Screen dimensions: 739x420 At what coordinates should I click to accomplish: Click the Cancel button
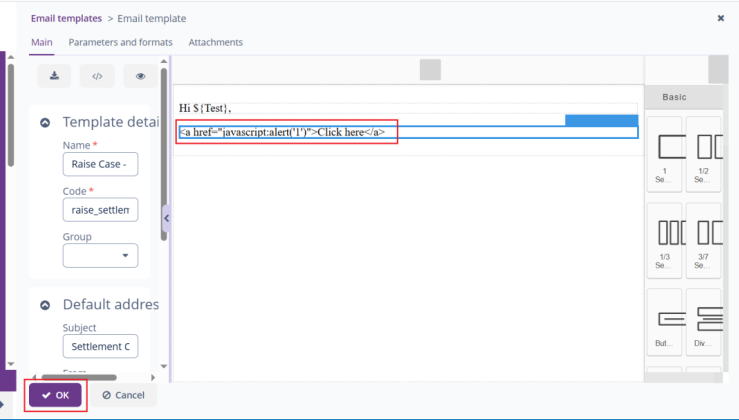123,395
